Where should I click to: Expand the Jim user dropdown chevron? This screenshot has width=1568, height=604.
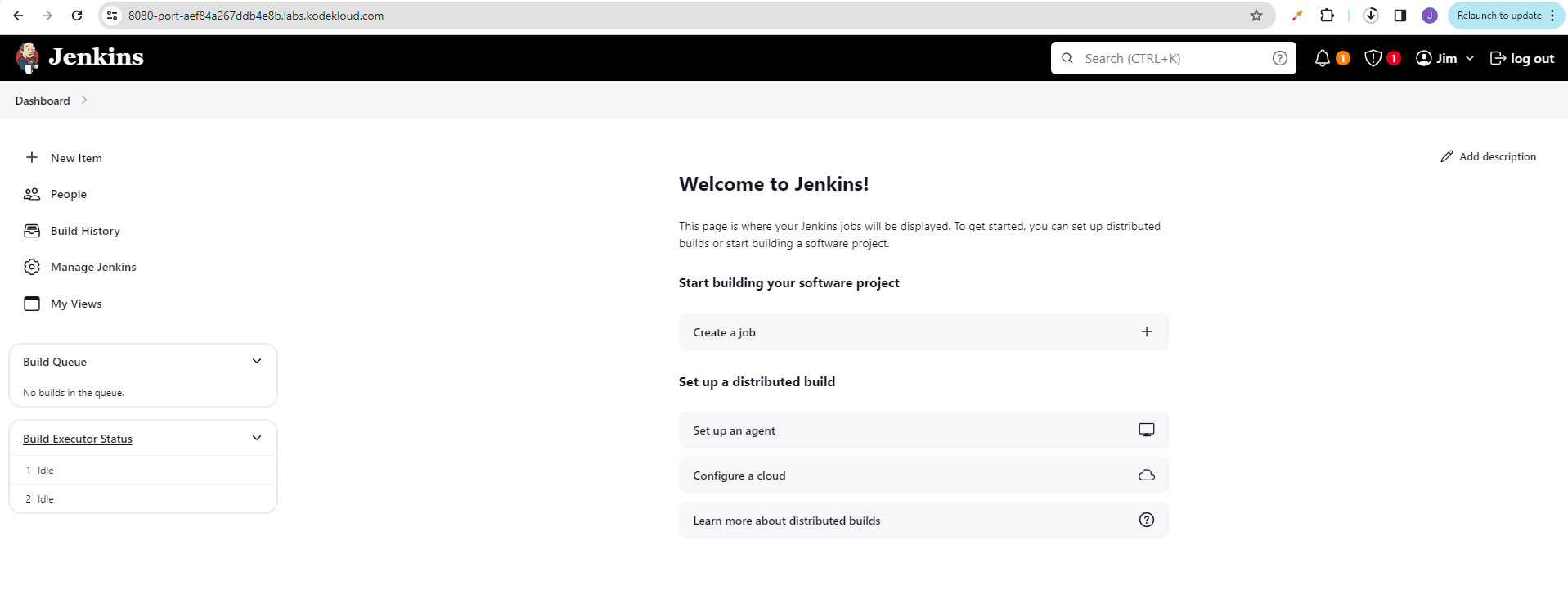click(x=1470, y=58)
